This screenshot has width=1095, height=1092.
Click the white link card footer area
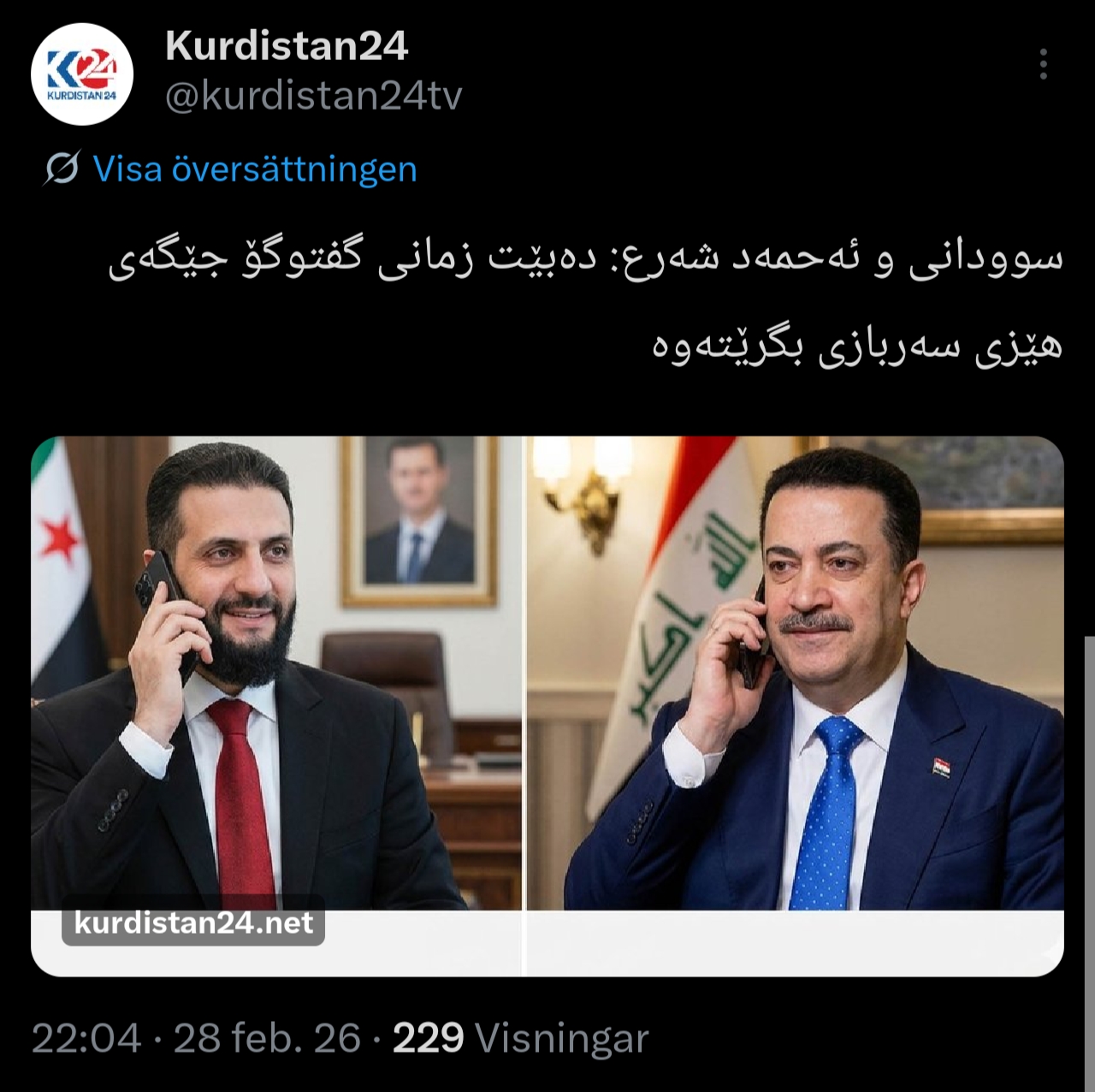point(547,943)
